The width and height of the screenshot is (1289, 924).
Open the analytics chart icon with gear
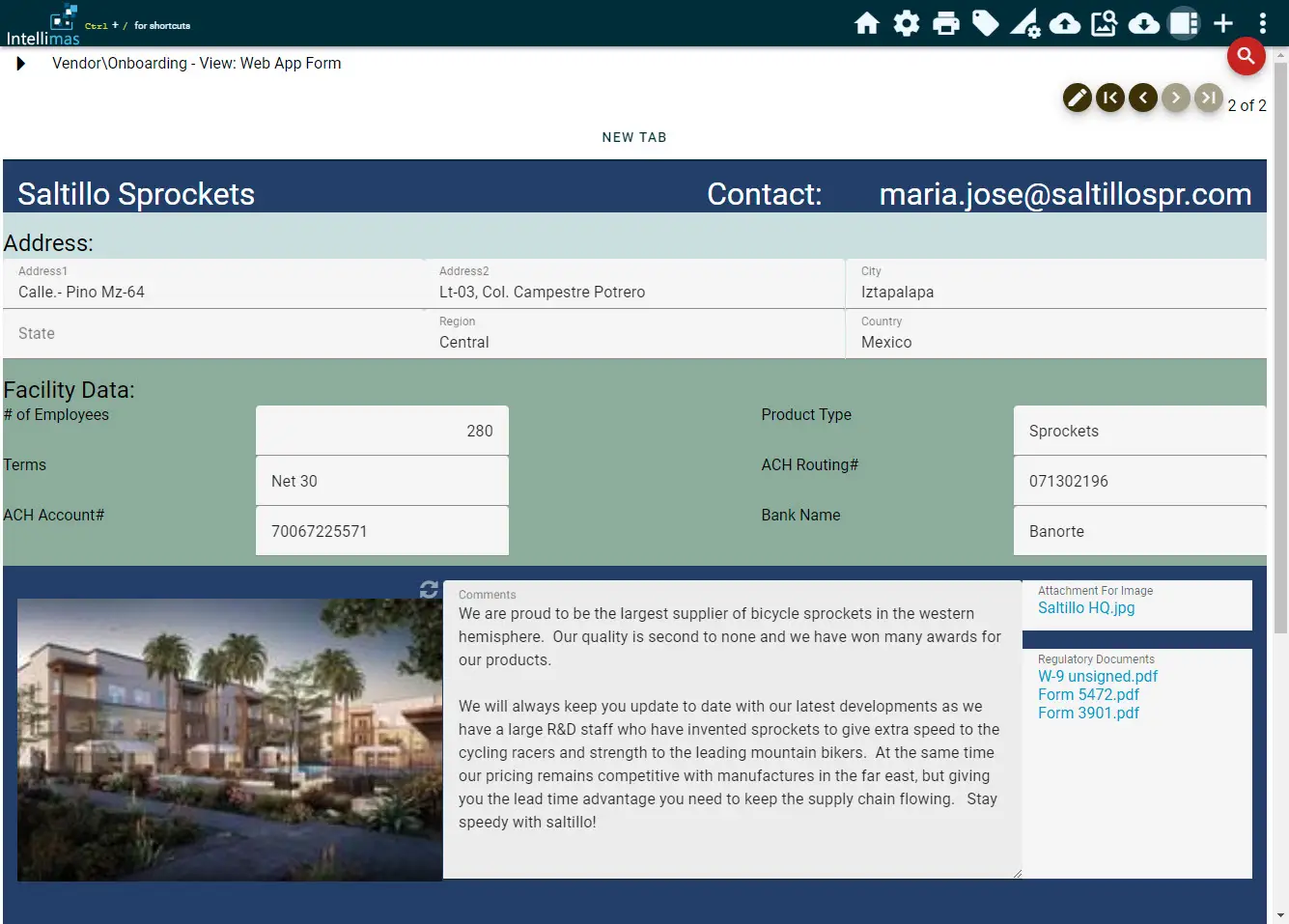(x=1024, y=23)
